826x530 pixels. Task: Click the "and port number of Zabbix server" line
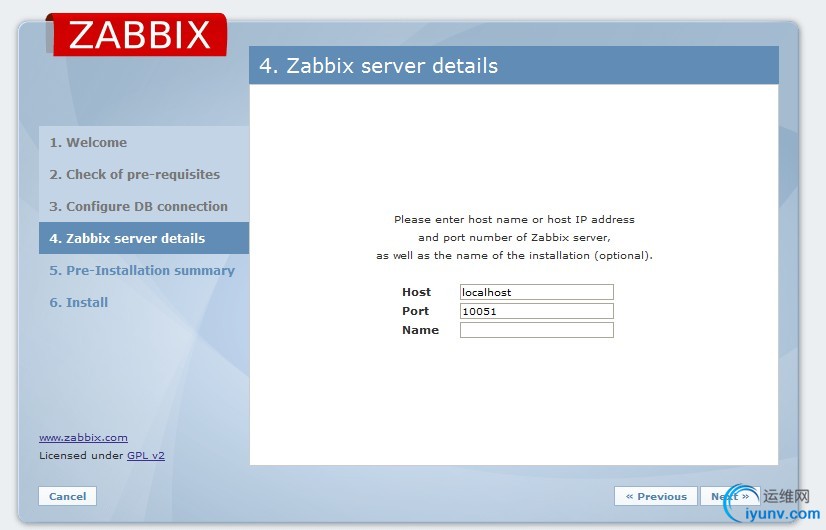click(514, 237)
